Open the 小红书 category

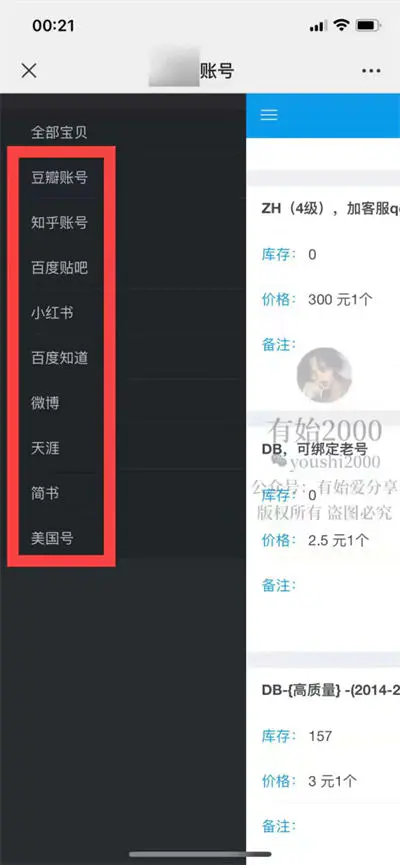tap(52, 313)
